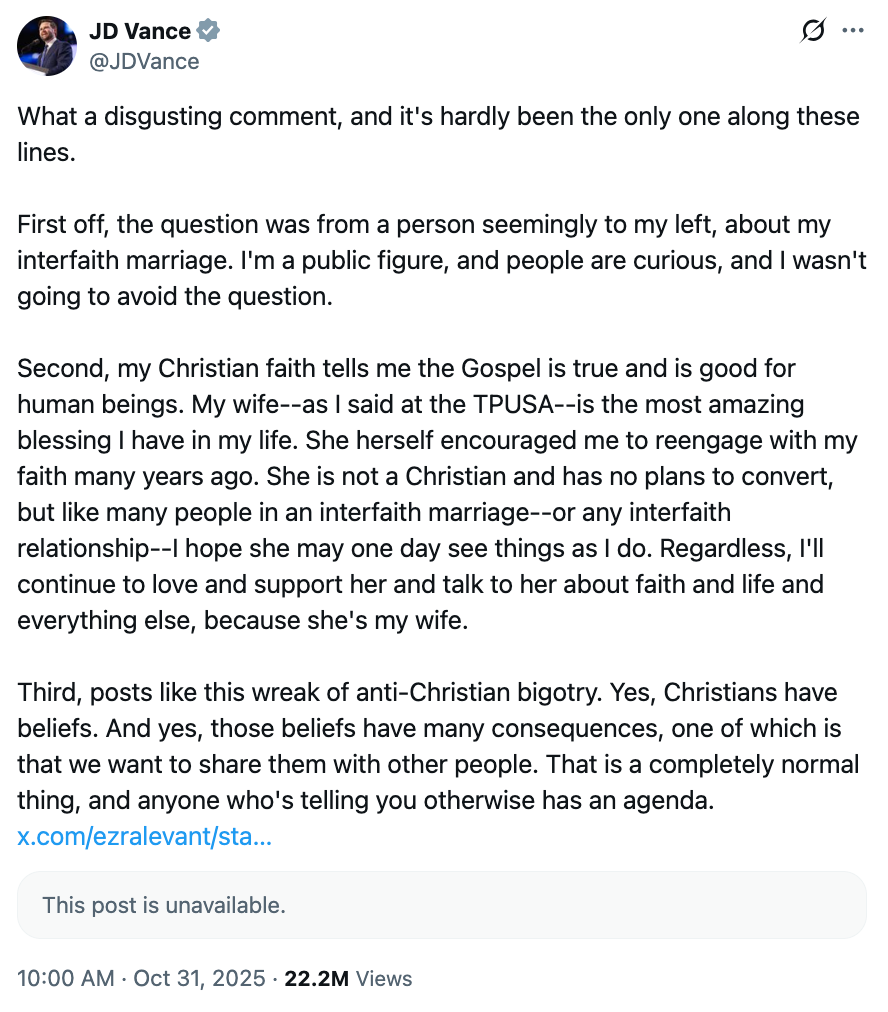Click the word TPUSA in the post
The height and width of the screenshot is (1012, 888).
click(x=513, y=405)
